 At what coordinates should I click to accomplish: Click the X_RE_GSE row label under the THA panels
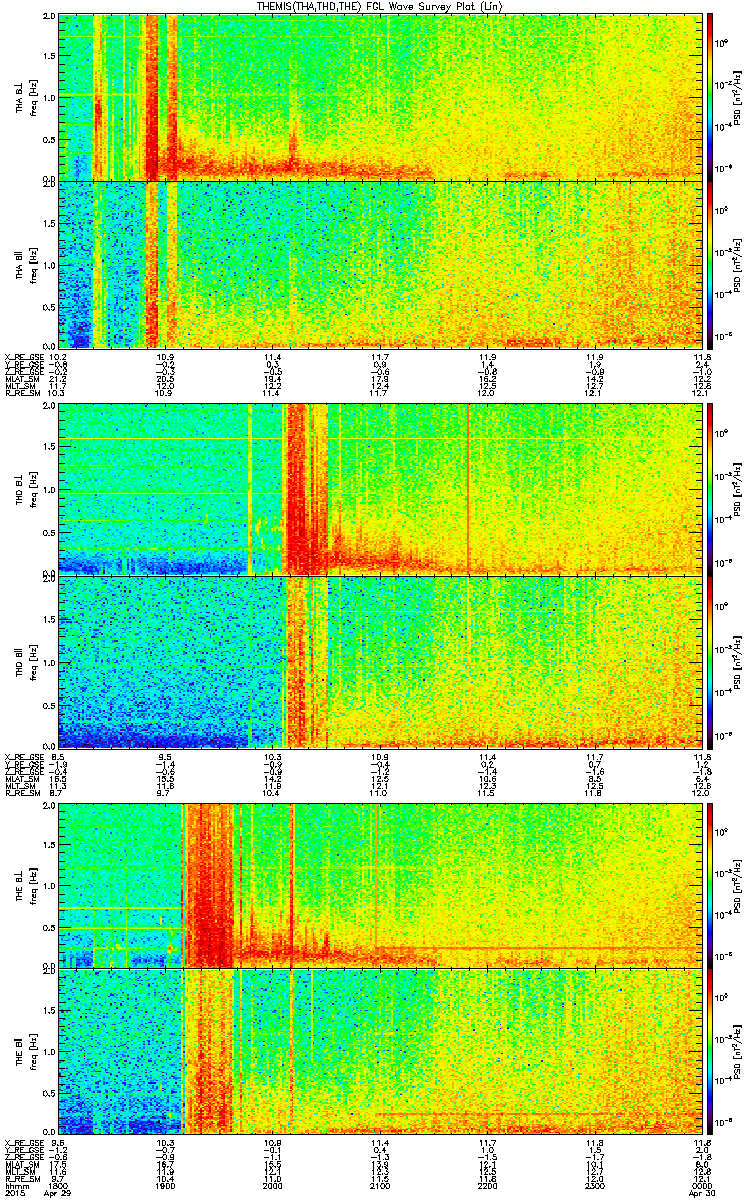[22, 356]
